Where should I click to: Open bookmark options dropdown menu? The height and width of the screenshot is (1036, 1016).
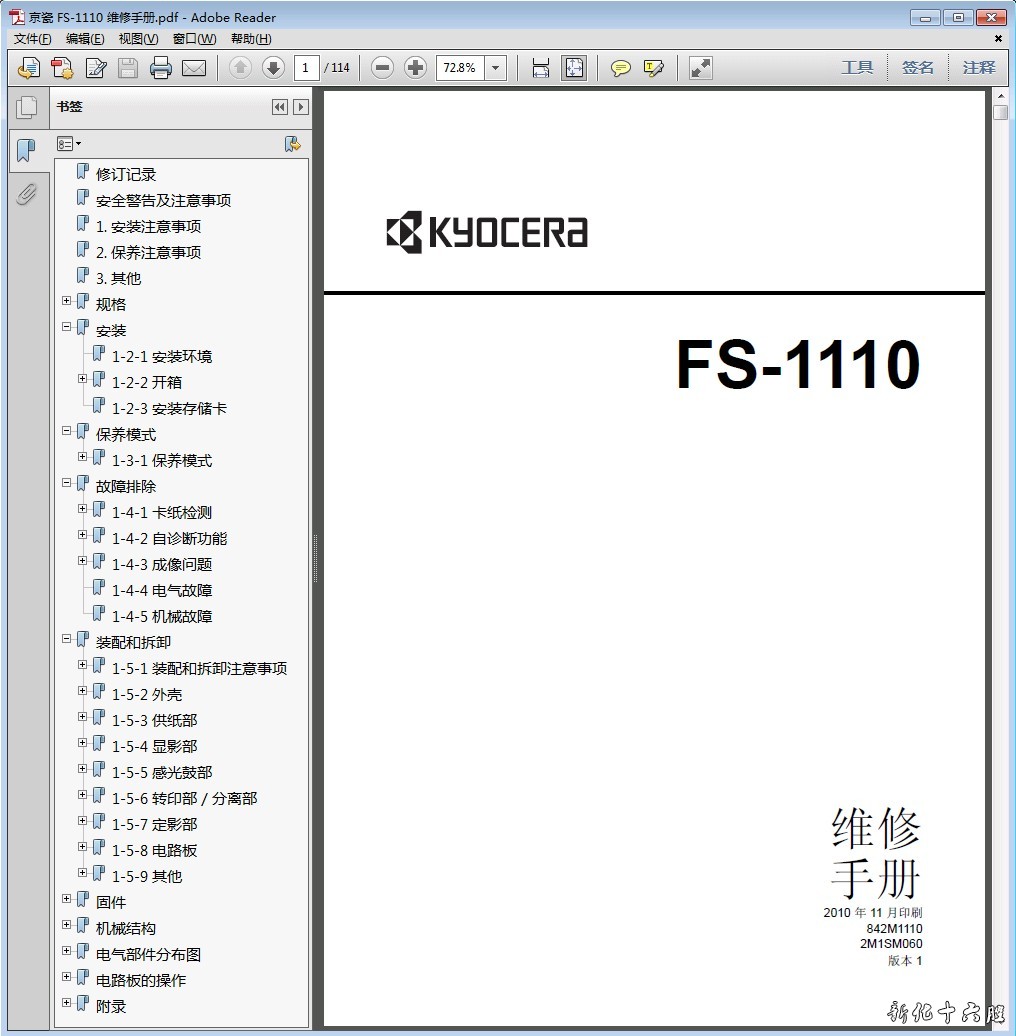pos(69,144)
